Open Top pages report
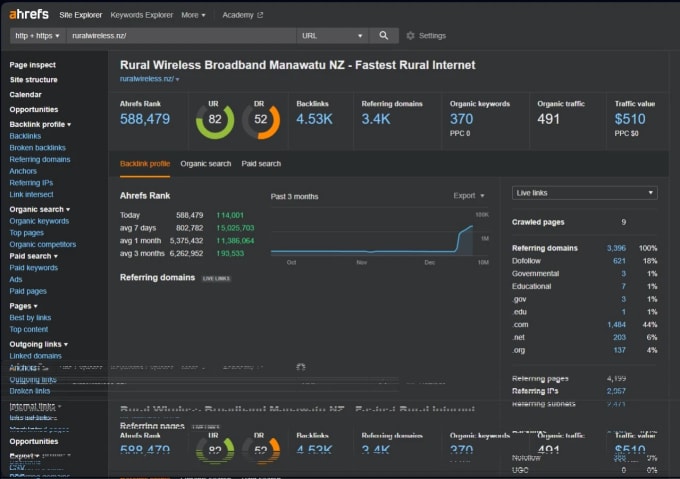The width and height of the screenshot is (680, 479). (26, 233)
